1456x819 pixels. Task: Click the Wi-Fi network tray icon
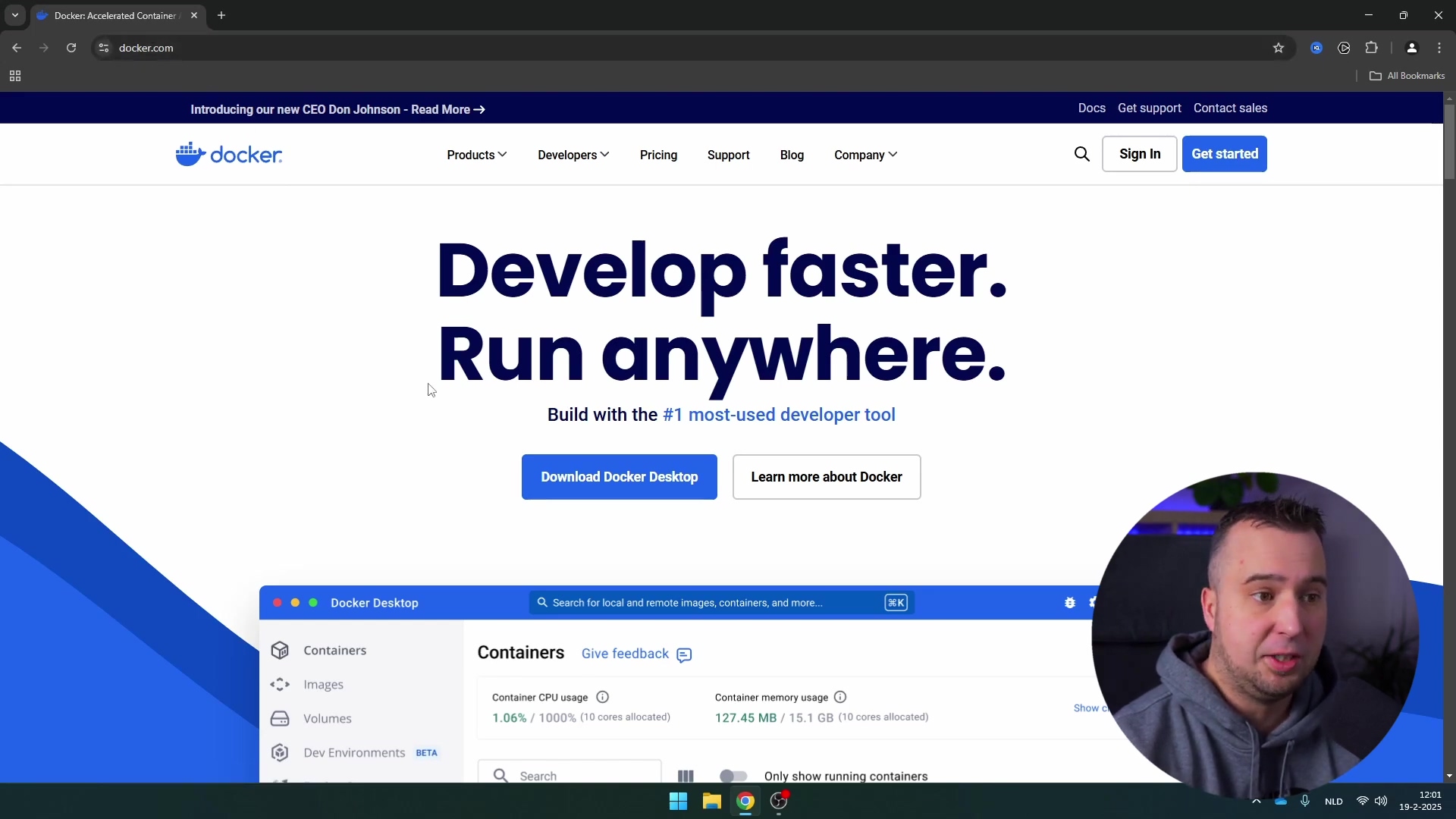pyautogui.click(x=1362, y=801)
